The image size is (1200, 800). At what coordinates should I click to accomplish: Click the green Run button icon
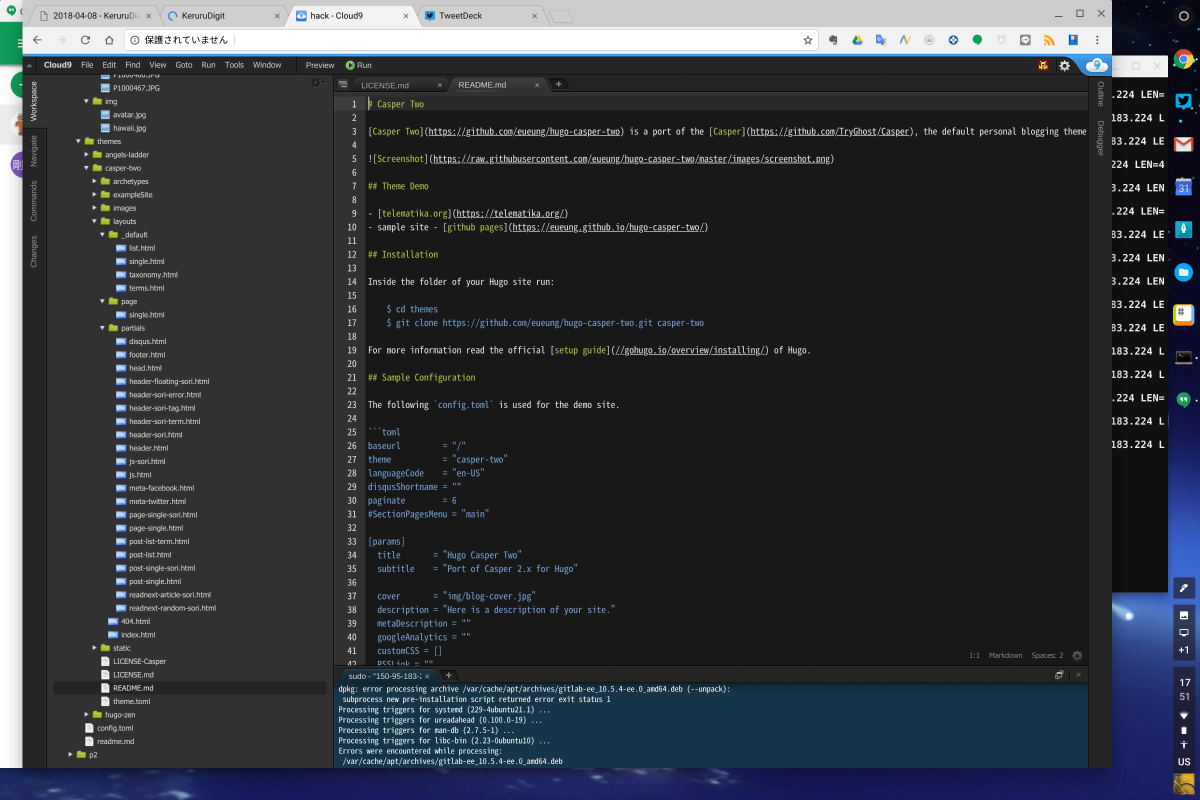351,65
